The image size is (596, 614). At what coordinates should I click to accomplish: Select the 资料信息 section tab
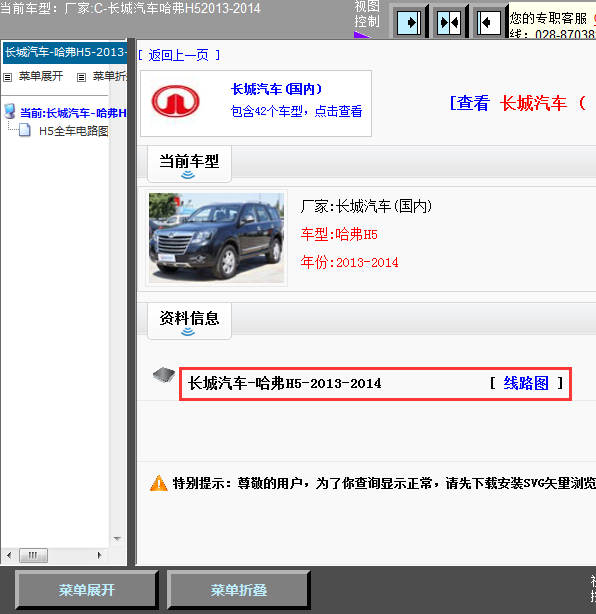click(189, 321)
